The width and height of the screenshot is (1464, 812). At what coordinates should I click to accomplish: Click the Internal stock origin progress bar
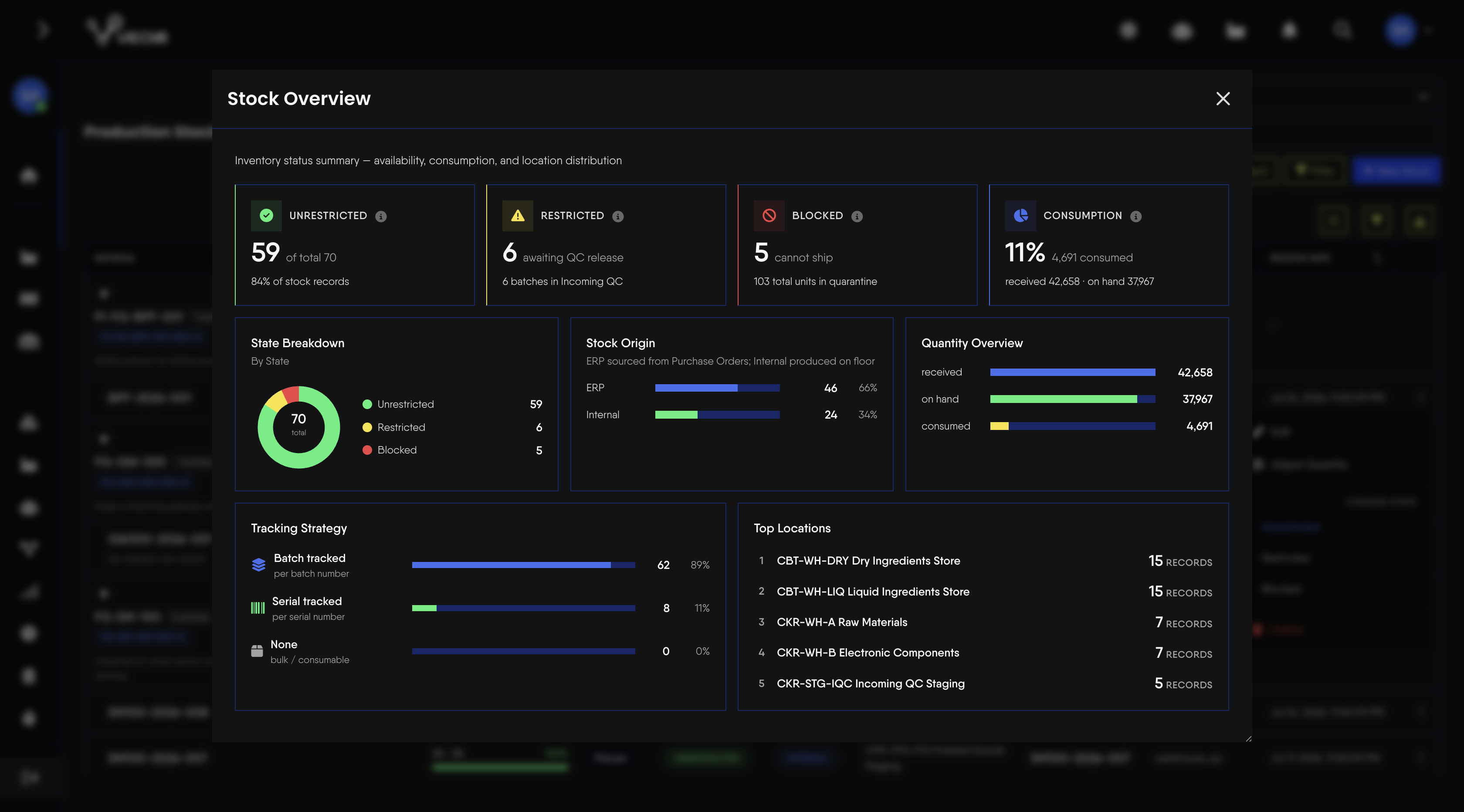(x=717, y=415)
